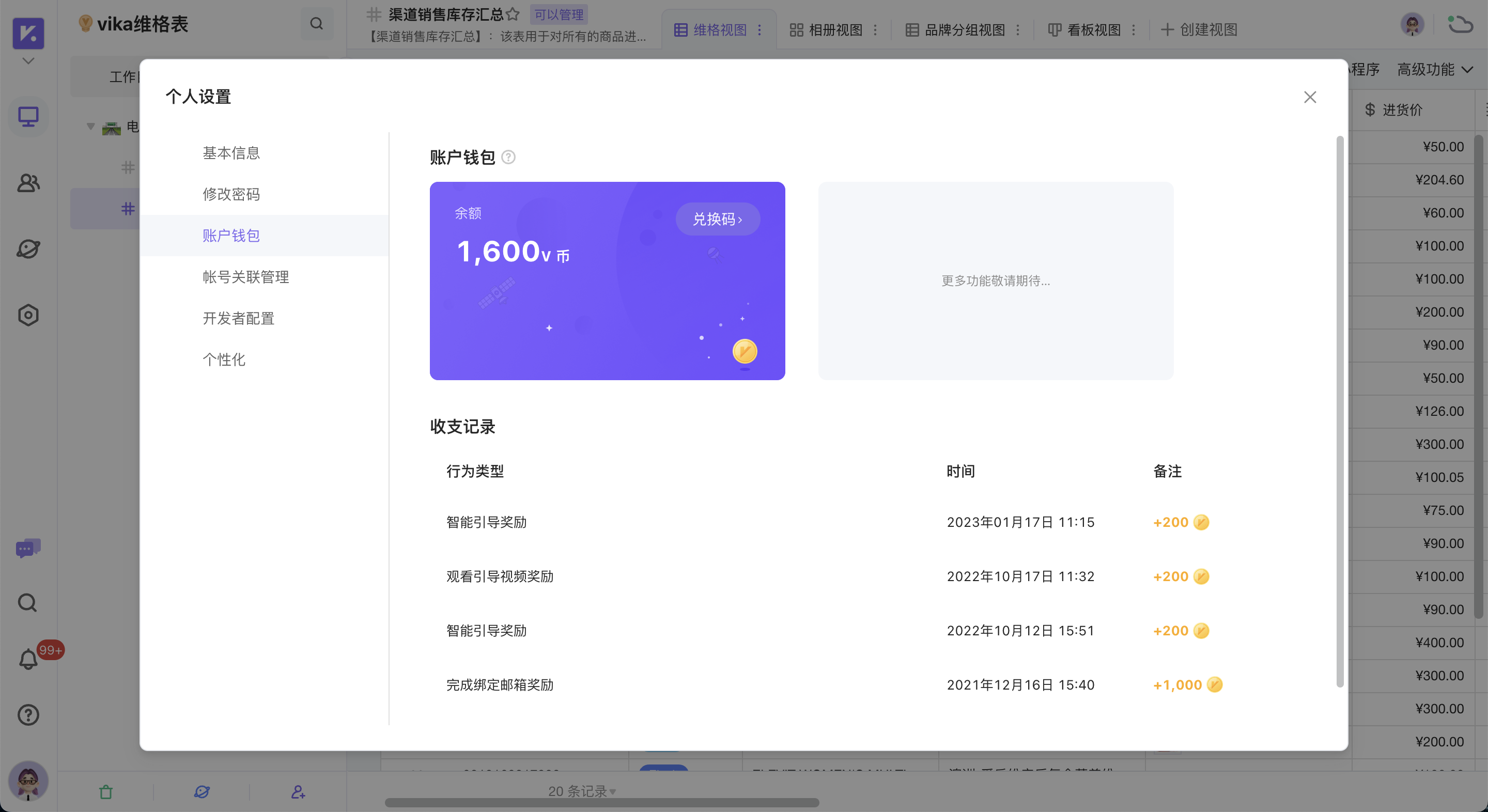Click the help icon beside 账户钱包

point(508,157)
